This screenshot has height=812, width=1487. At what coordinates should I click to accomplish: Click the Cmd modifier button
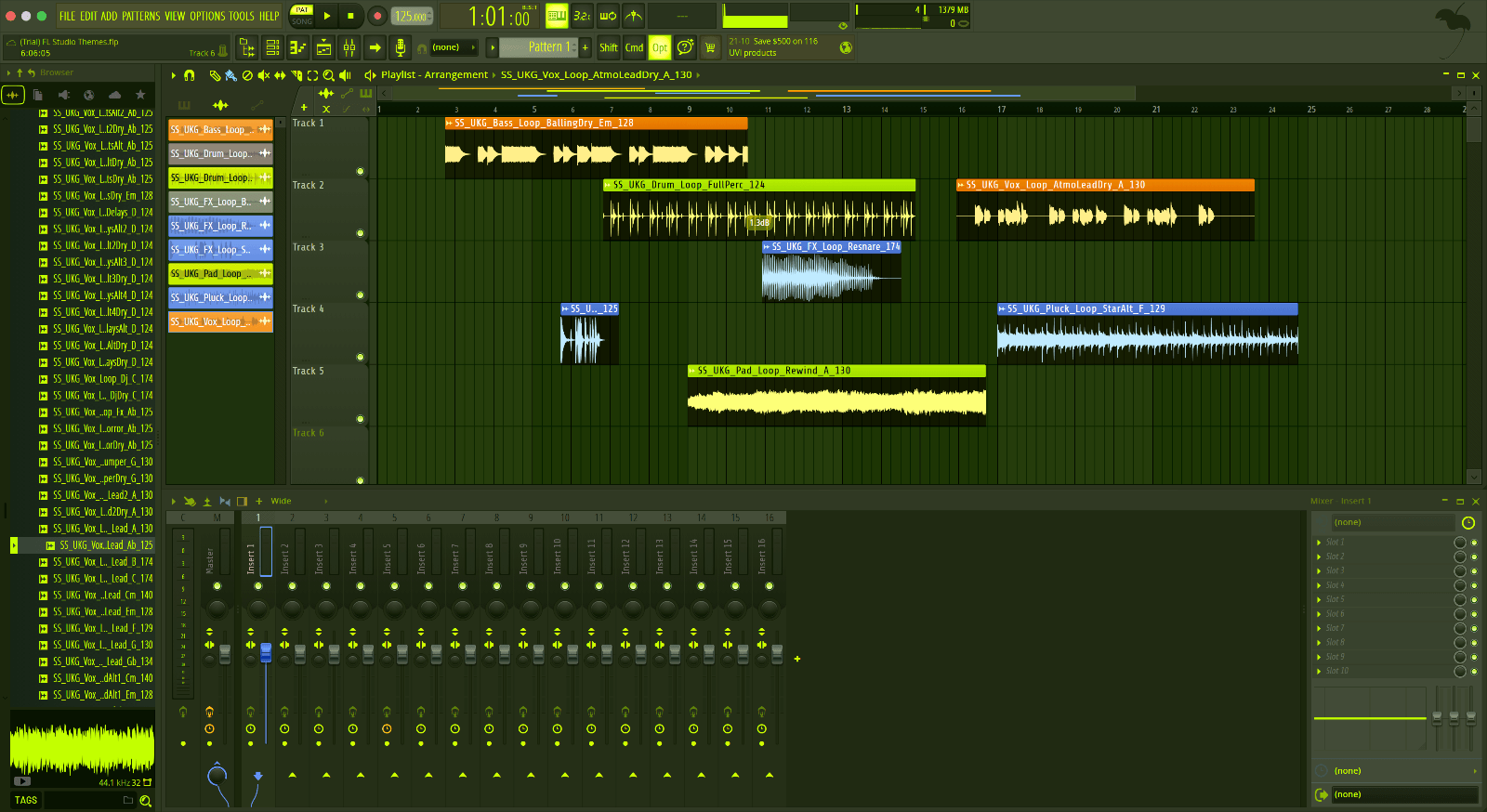pyautogui.click(x=635, y=47)
